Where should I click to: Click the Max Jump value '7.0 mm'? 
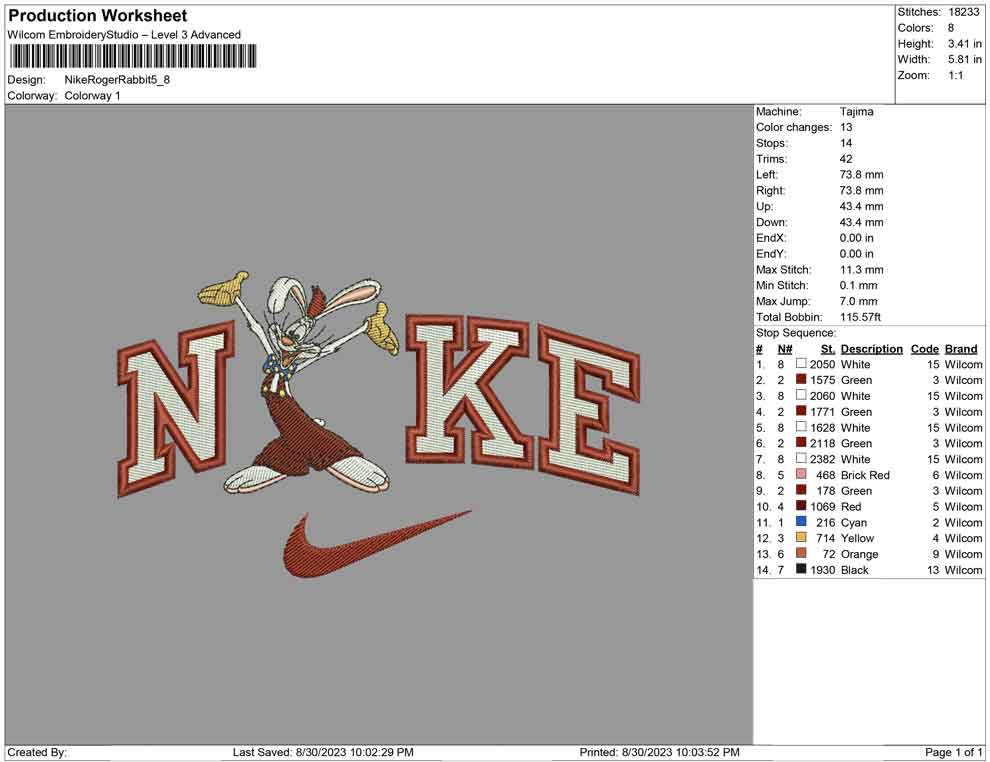click(858, 301)
